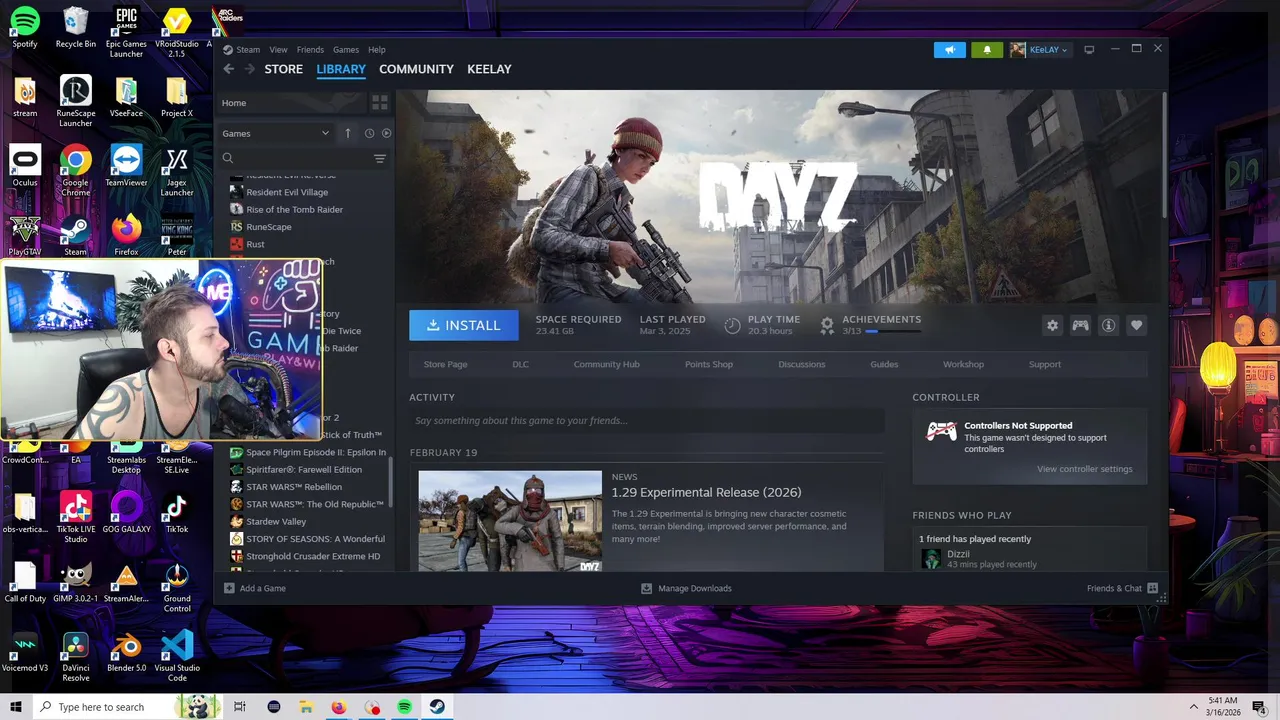The height and width of the screenshot is (720, 1280).
Task: Select Resident Evil Village in library
Action: (x=287, y=192)
